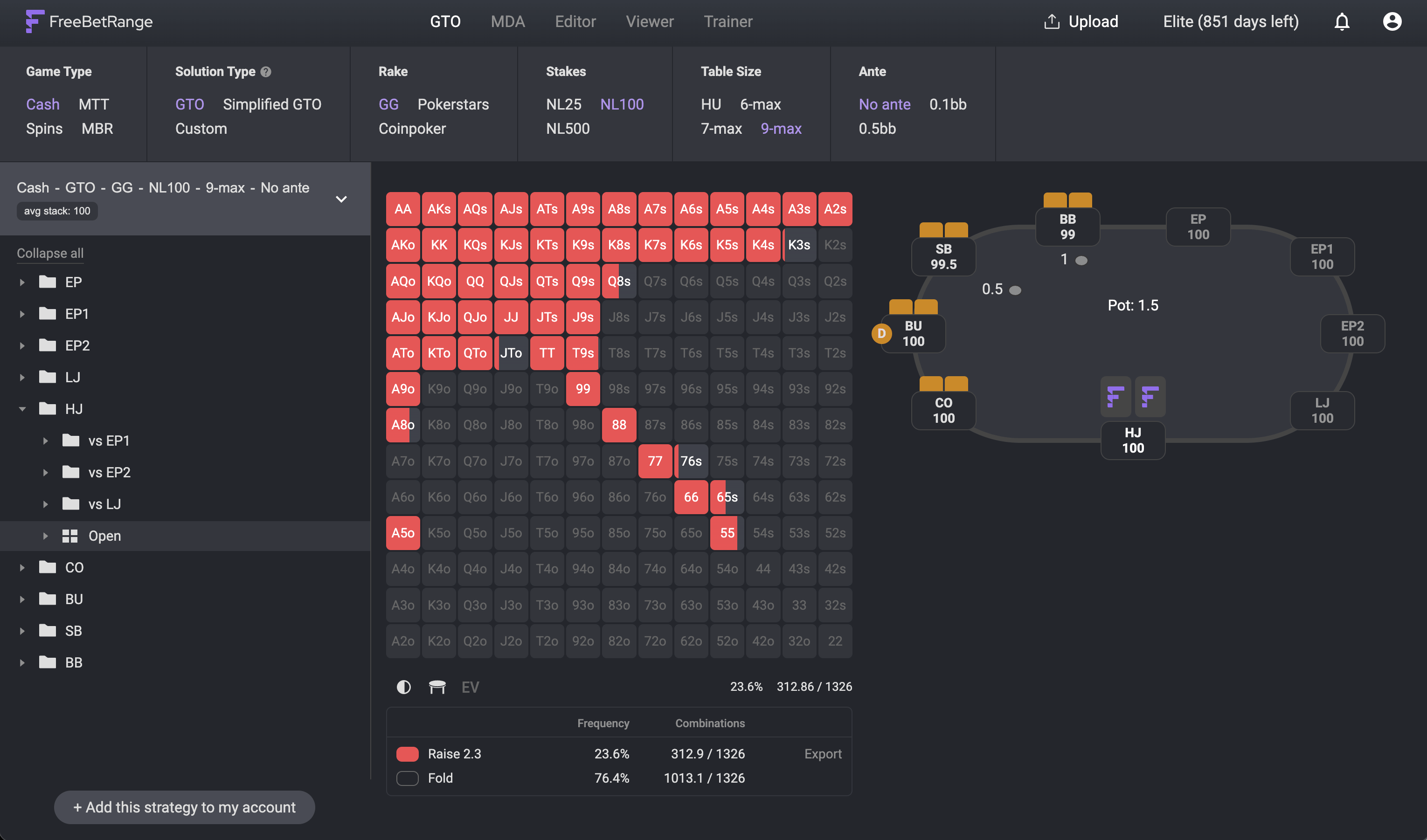Select MTT game type
This screenshot has height=840, width=1427.
coord(93,104)
